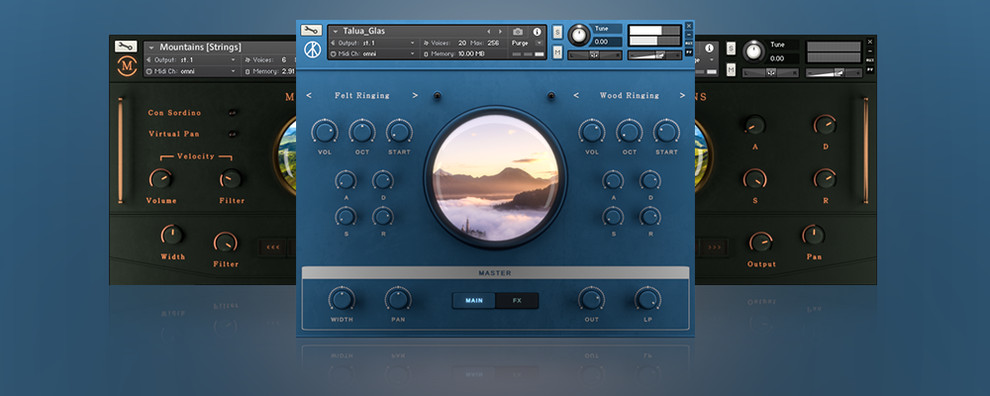Open the Output st.1 dropdown in Talua_Glas
The height and width of the screenshot is (396, 990).
(373, 43)
